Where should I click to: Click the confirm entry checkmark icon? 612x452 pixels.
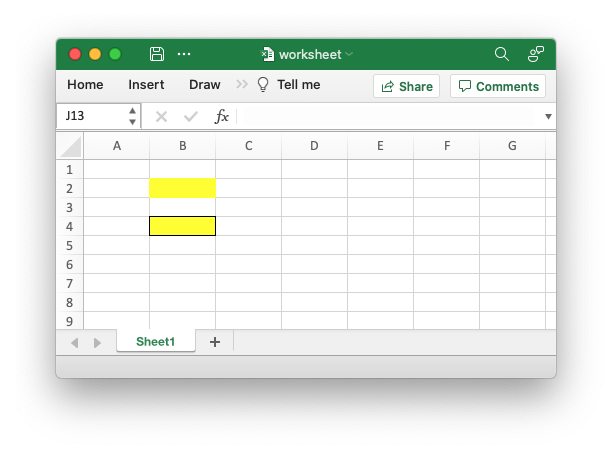coord(191,116)
